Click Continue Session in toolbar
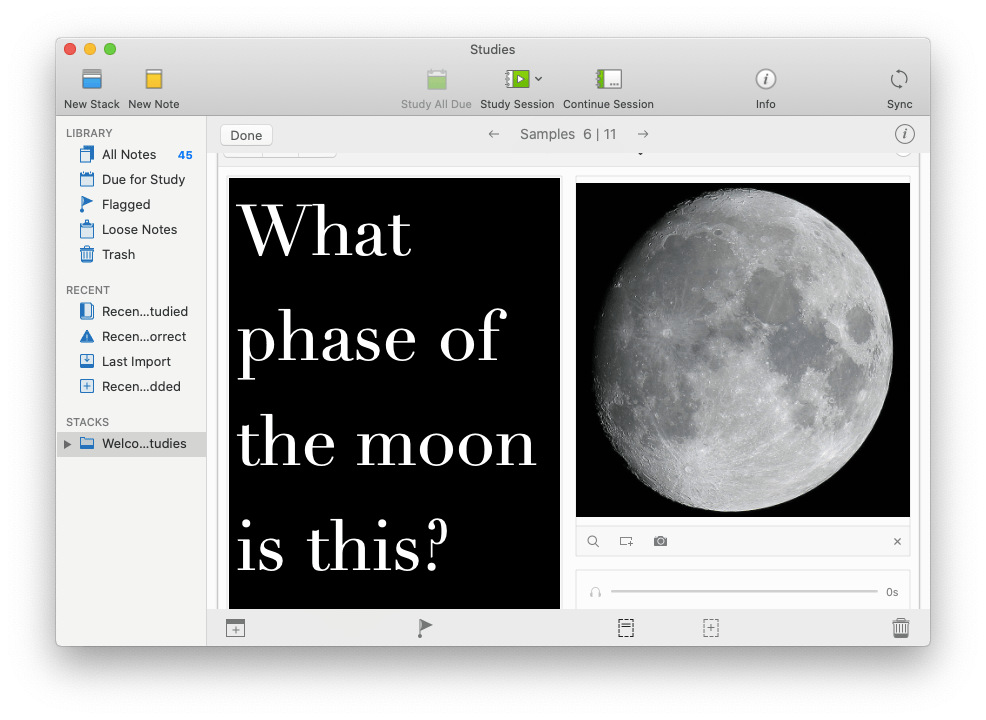Viewport: 986px width, 720px height. pyautogui.click(x=608, y=80)
